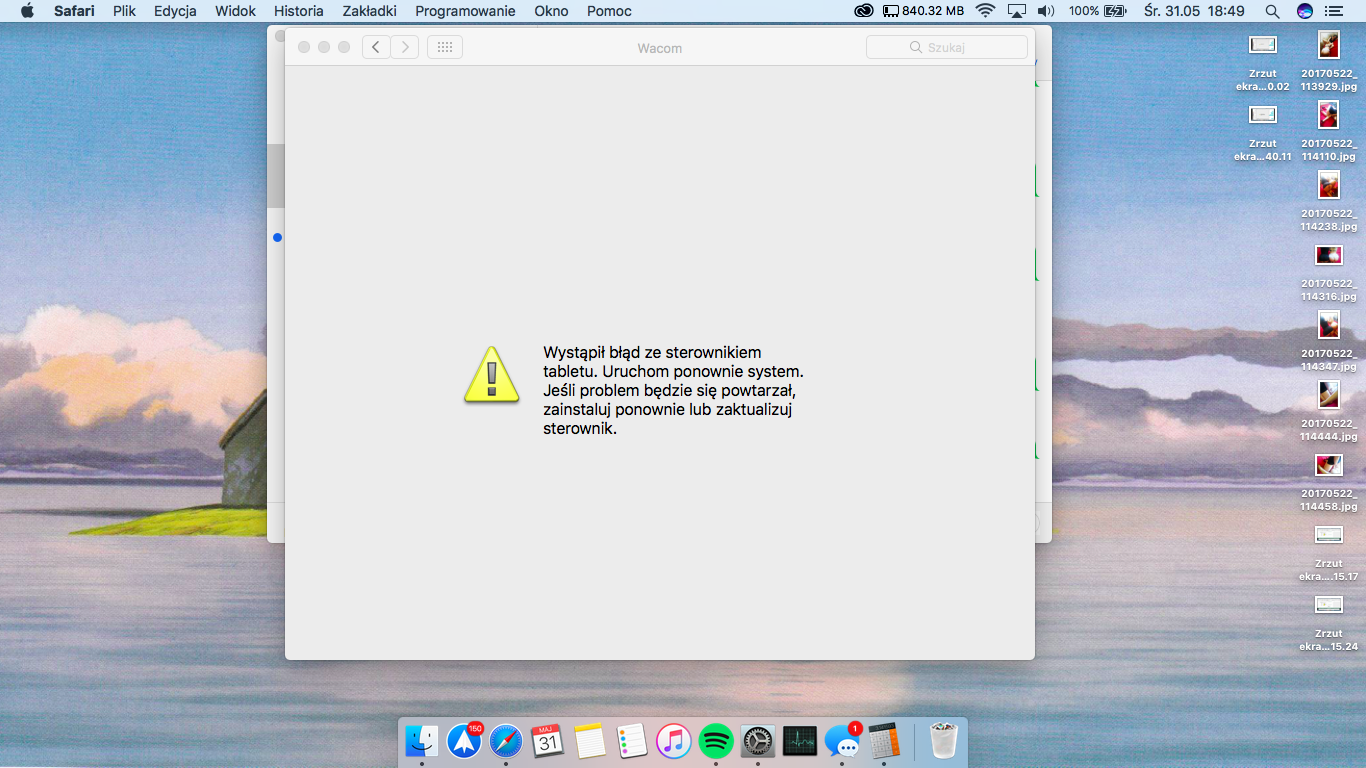Image resolution: width=1366 pixels, height=768 pixels.
Task: Open Spotify from the Dock
Action: 716,741
